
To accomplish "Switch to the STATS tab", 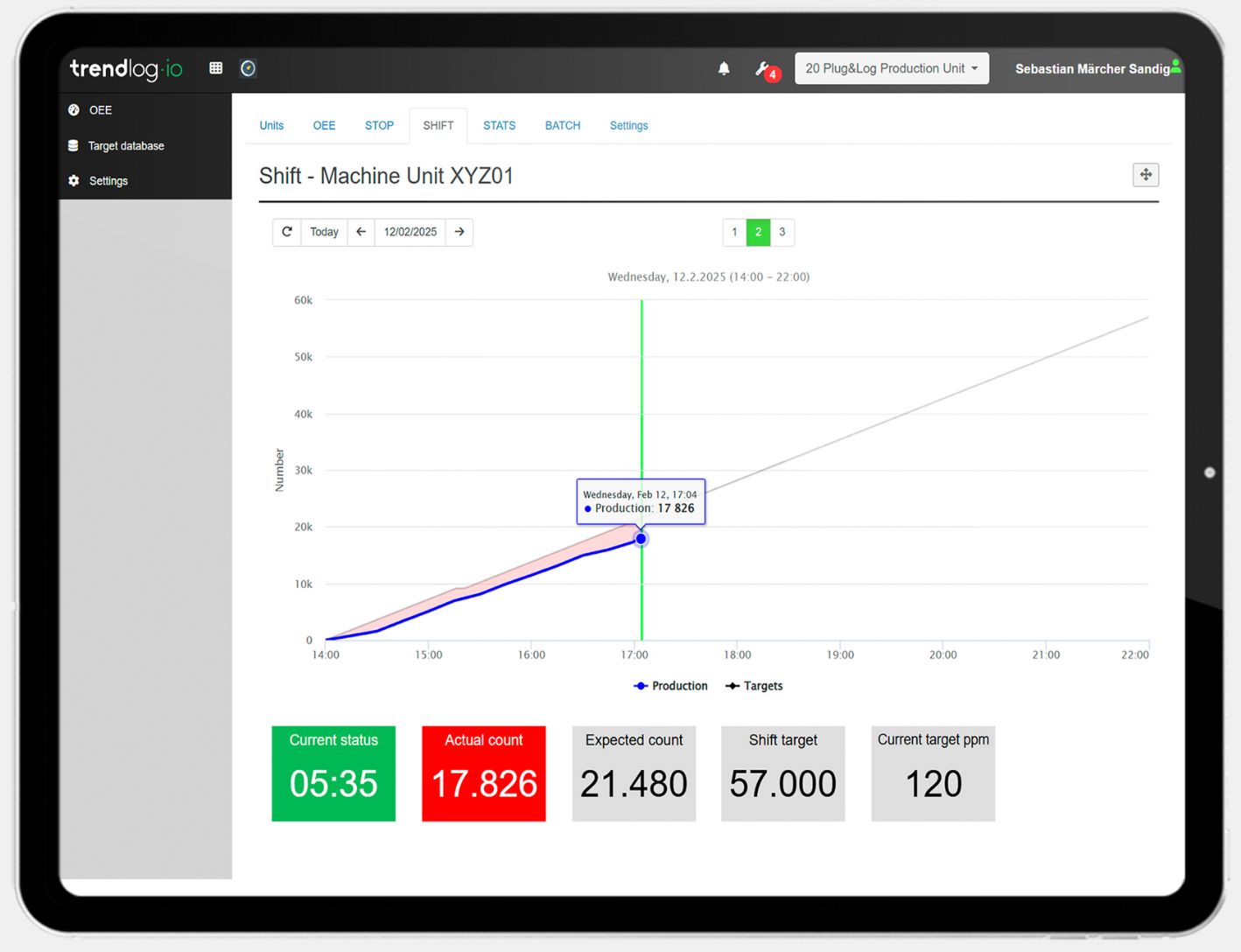I will (499, 126).
